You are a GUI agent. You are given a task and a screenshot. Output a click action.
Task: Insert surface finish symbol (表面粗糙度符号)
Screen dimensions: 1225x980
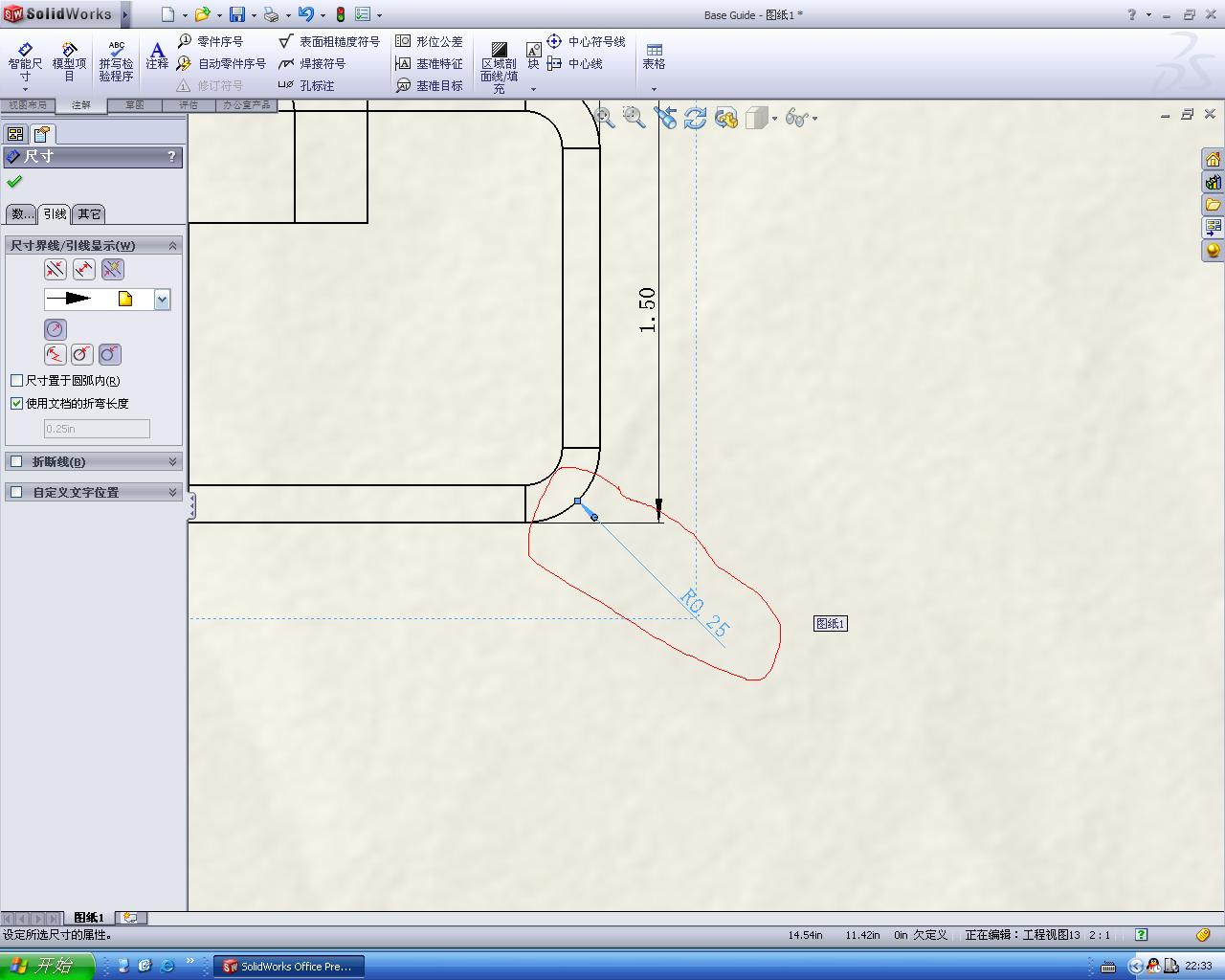point(329,41)
